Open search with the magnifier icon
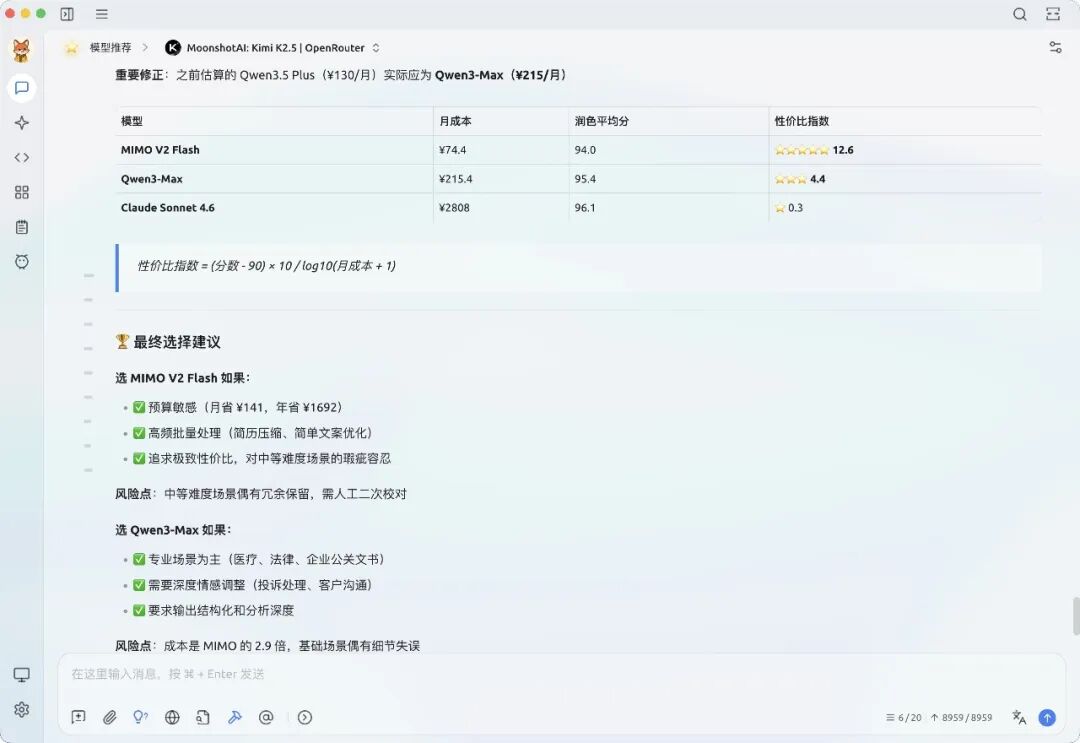 tap(1020, 14)
